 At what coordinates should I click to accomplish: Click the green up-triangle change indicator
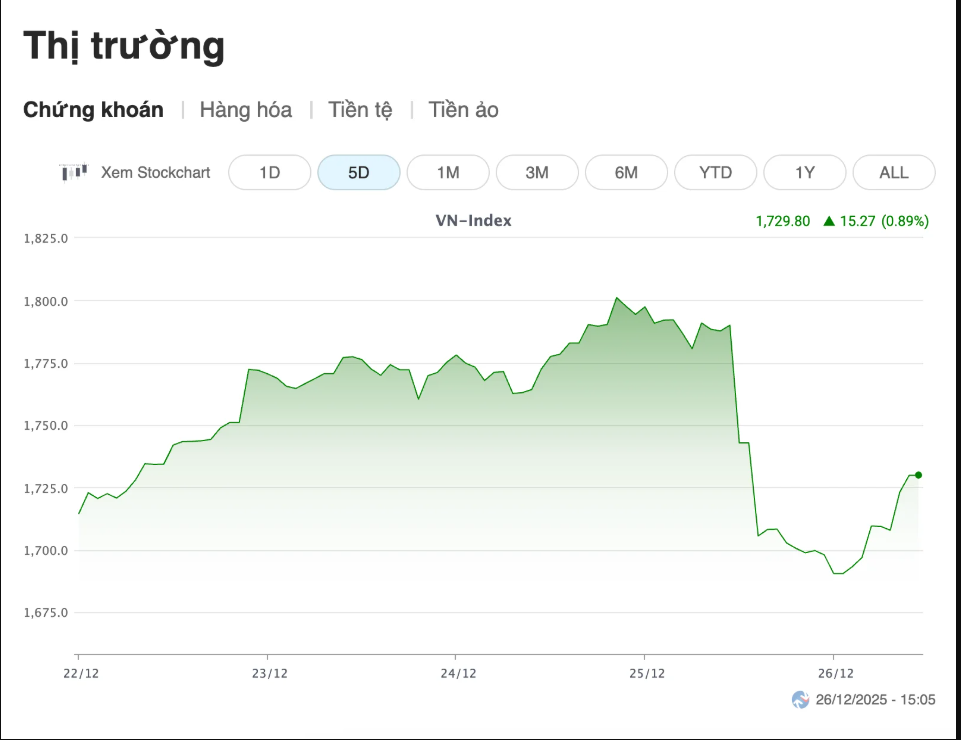(x=829, y=221)
